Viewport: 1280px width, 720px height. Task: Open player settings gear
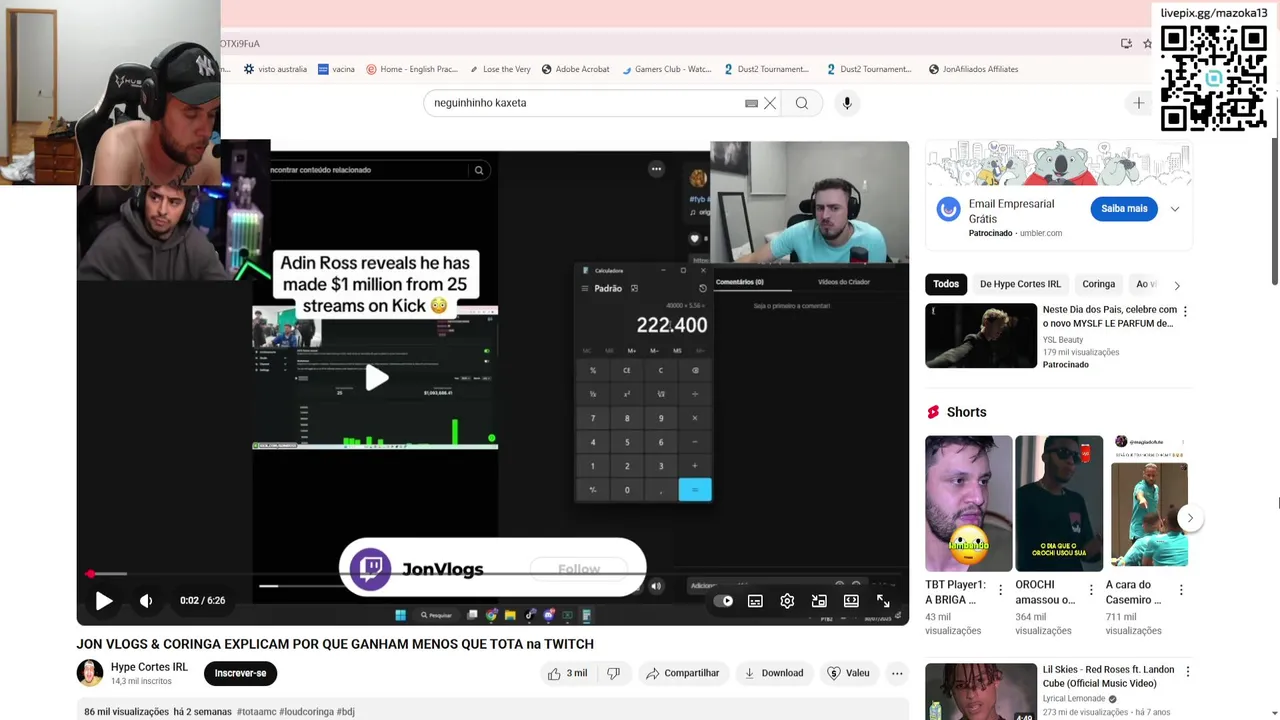coord(787,601)
